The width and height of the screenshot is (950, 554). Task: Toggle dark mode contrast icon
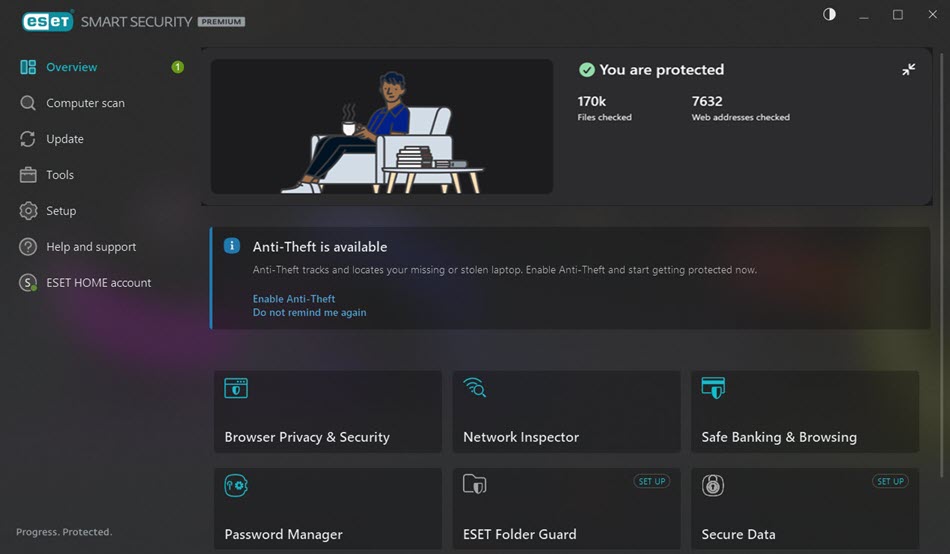point(829,15)
